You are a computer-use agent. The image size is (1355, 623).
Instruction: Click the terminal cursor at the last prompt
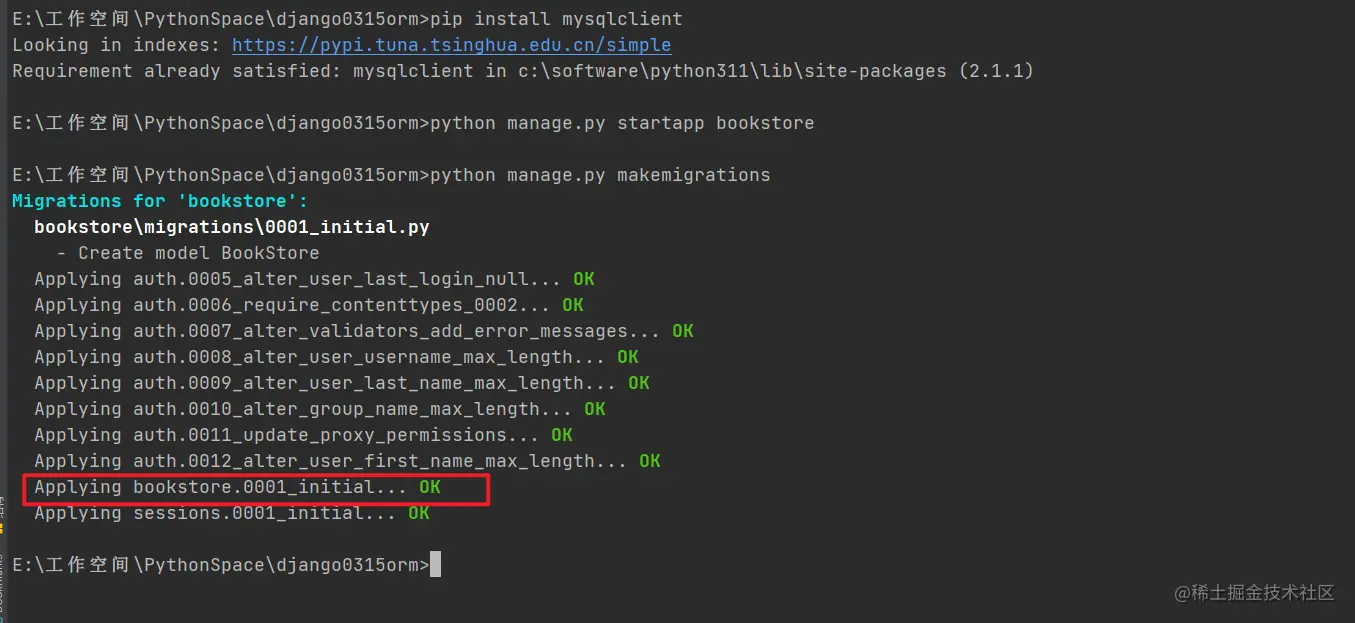click(x=435, y=565)
